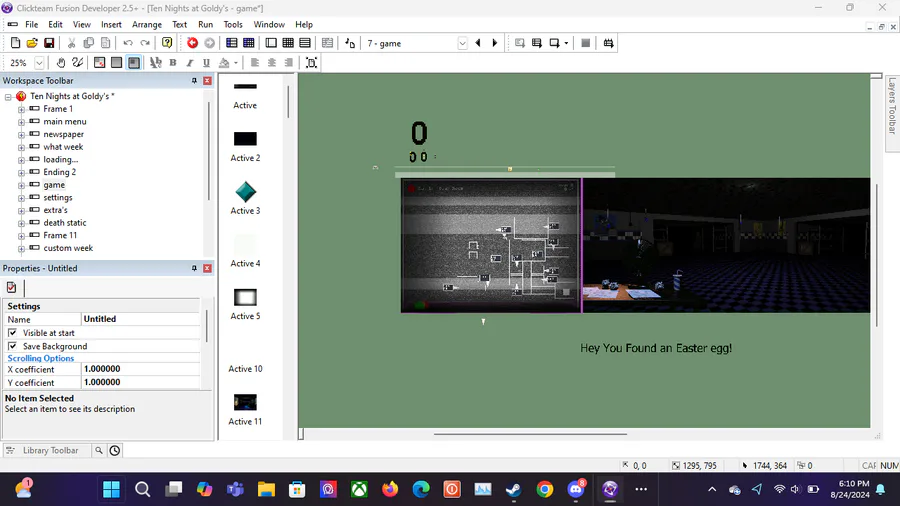Open the Event List Editor
Screen dimensions: 900x506
coord(305,43)
